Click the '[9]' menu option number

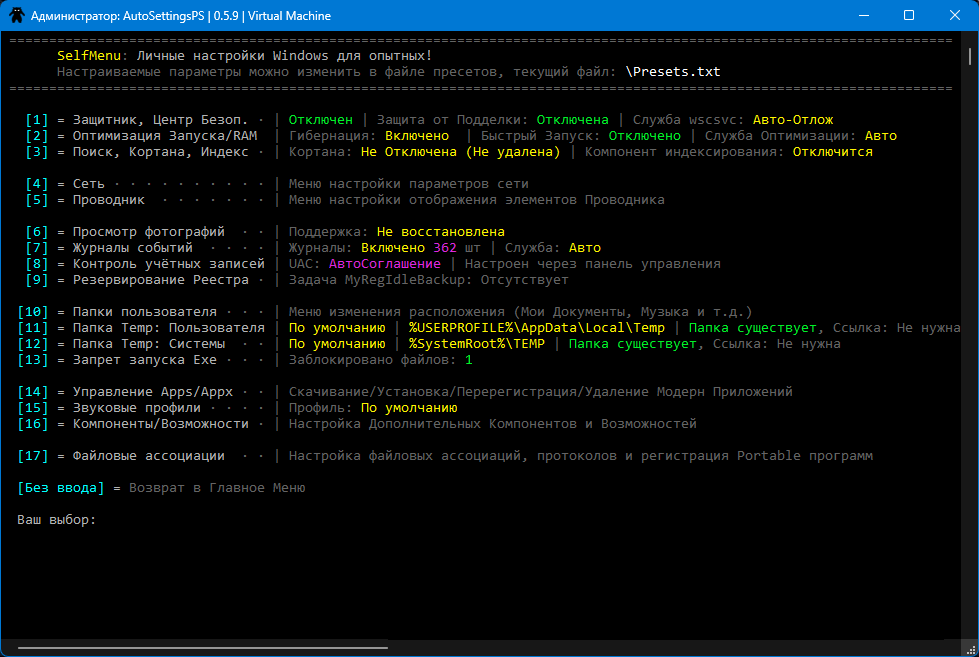tap(37, 280)
